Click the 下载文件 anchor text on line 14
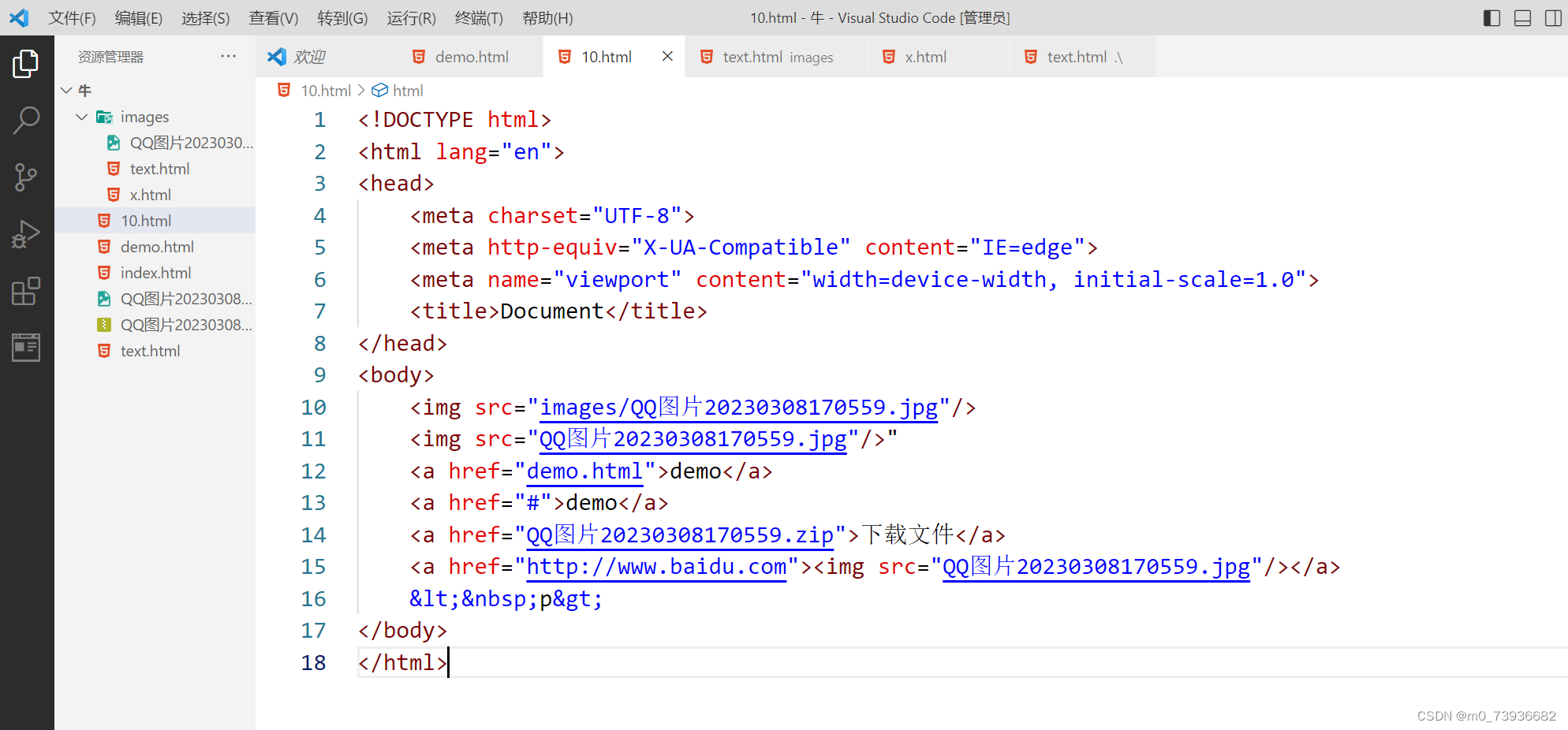The width and height of the screenshot is (1568, 730). click(908, 535)
